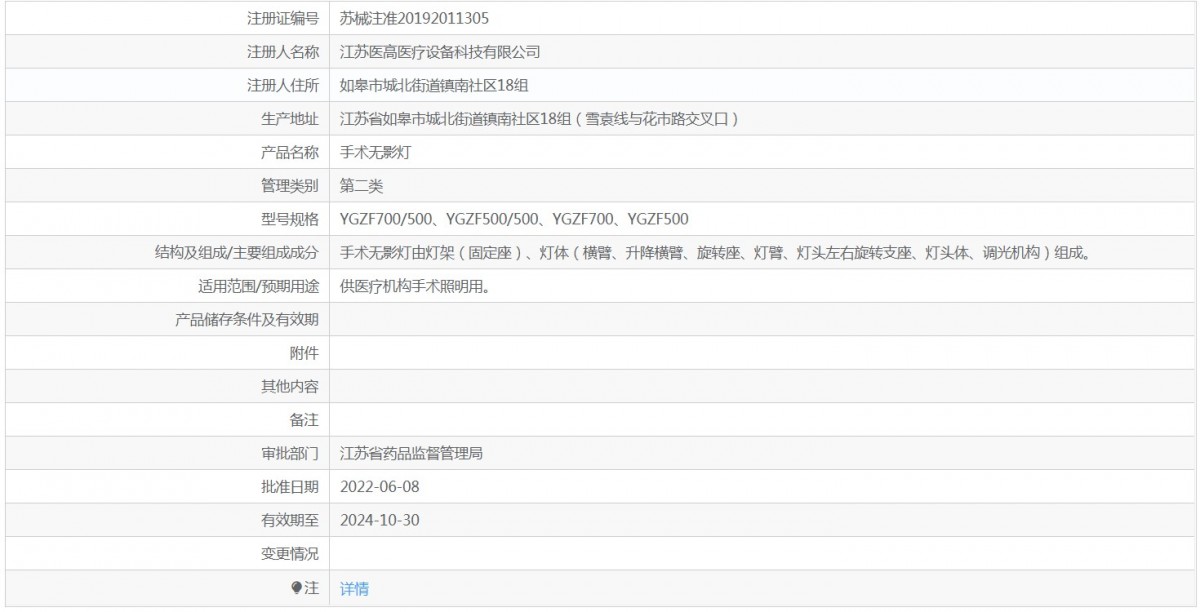Click the 注册人名称 label
Image resolution: width=1200 pixels, height=612 pixels.
point(283,52)
